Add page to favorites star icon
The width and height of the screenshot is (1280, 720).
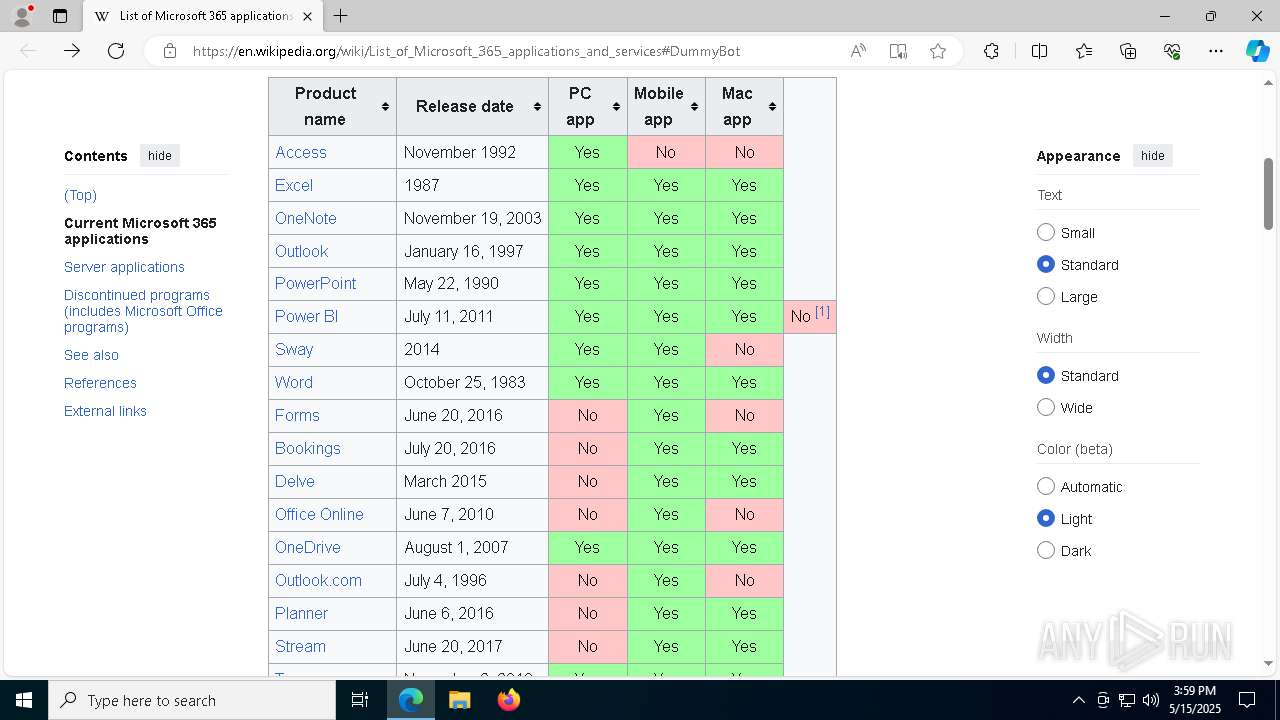click(938, 51)
